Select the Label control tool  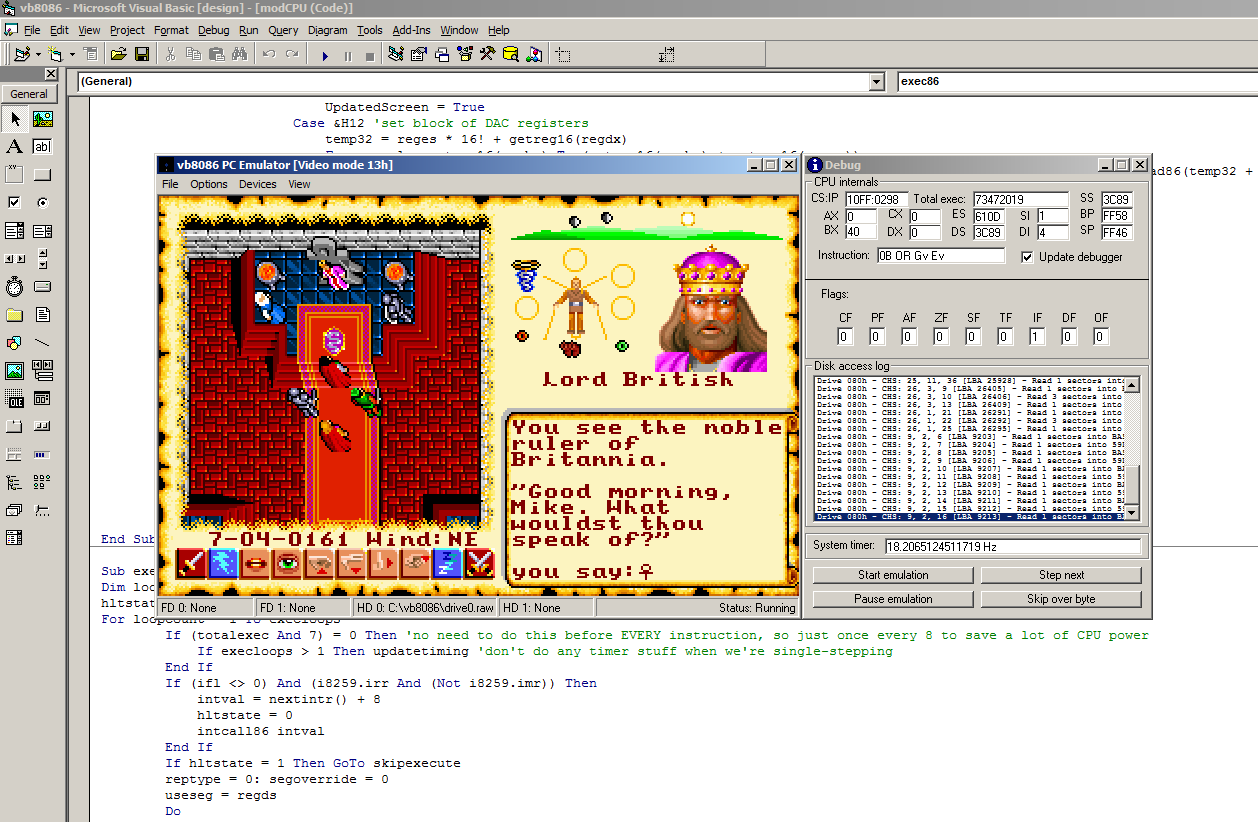pos(15,147)
